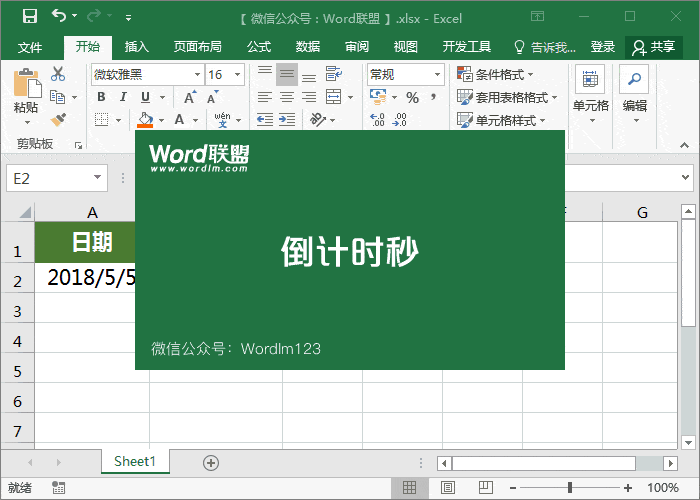Open 条件格式 conditional formatting
The image size is (700, 500).
[x=495, y=75]
